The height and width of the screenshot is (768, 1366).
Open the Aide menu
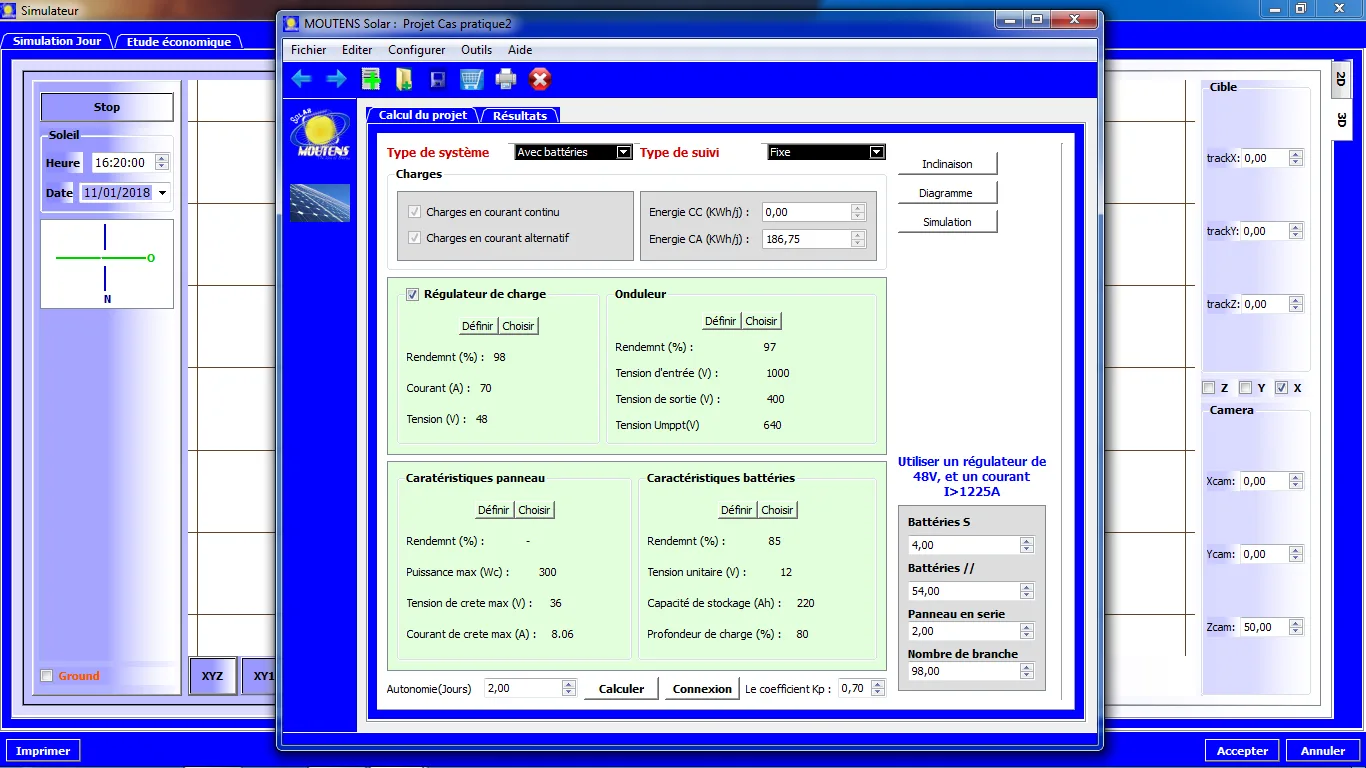pos(520,49)
